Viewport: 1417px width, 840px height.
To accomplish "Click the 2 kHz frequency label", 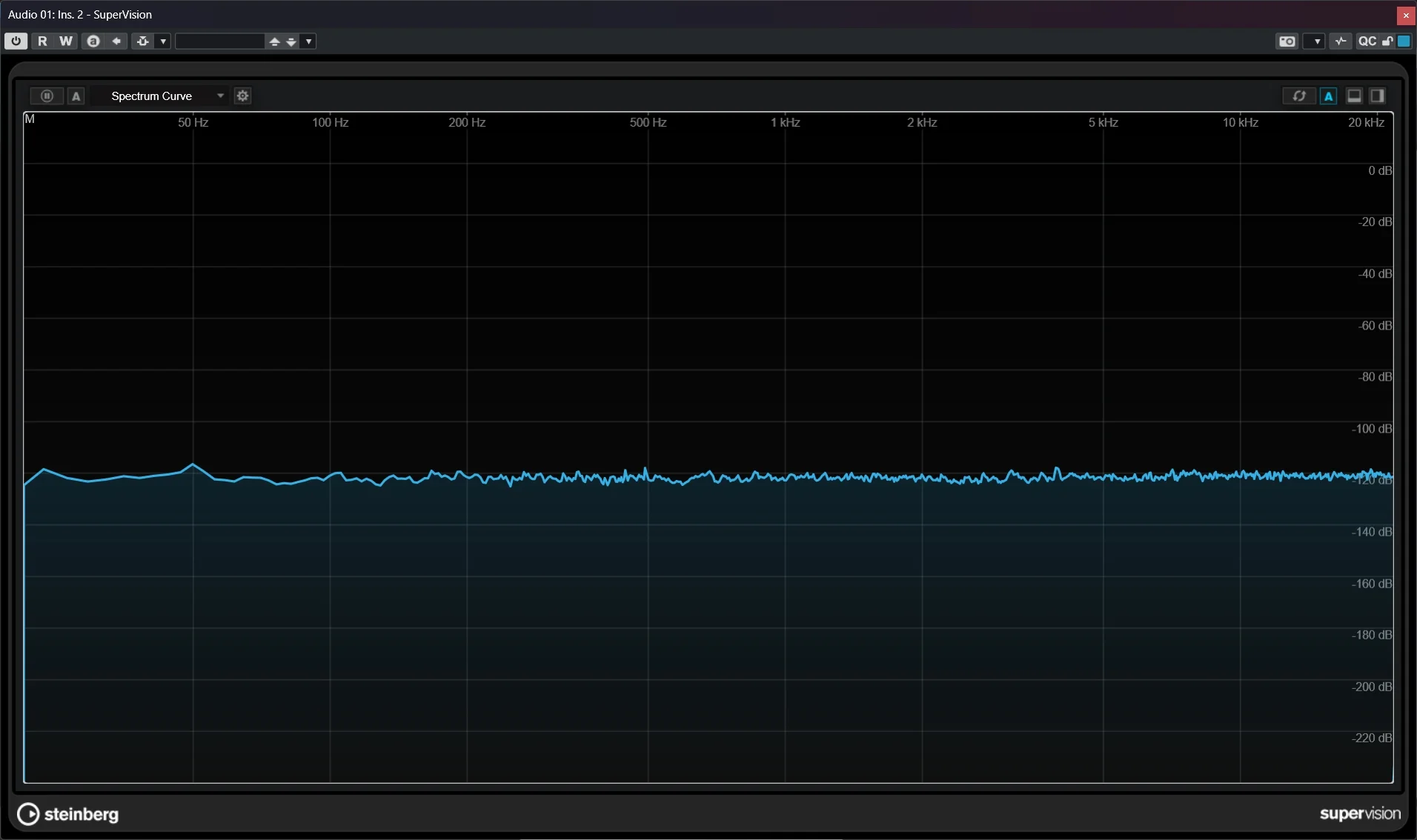I will pos(922,122).
